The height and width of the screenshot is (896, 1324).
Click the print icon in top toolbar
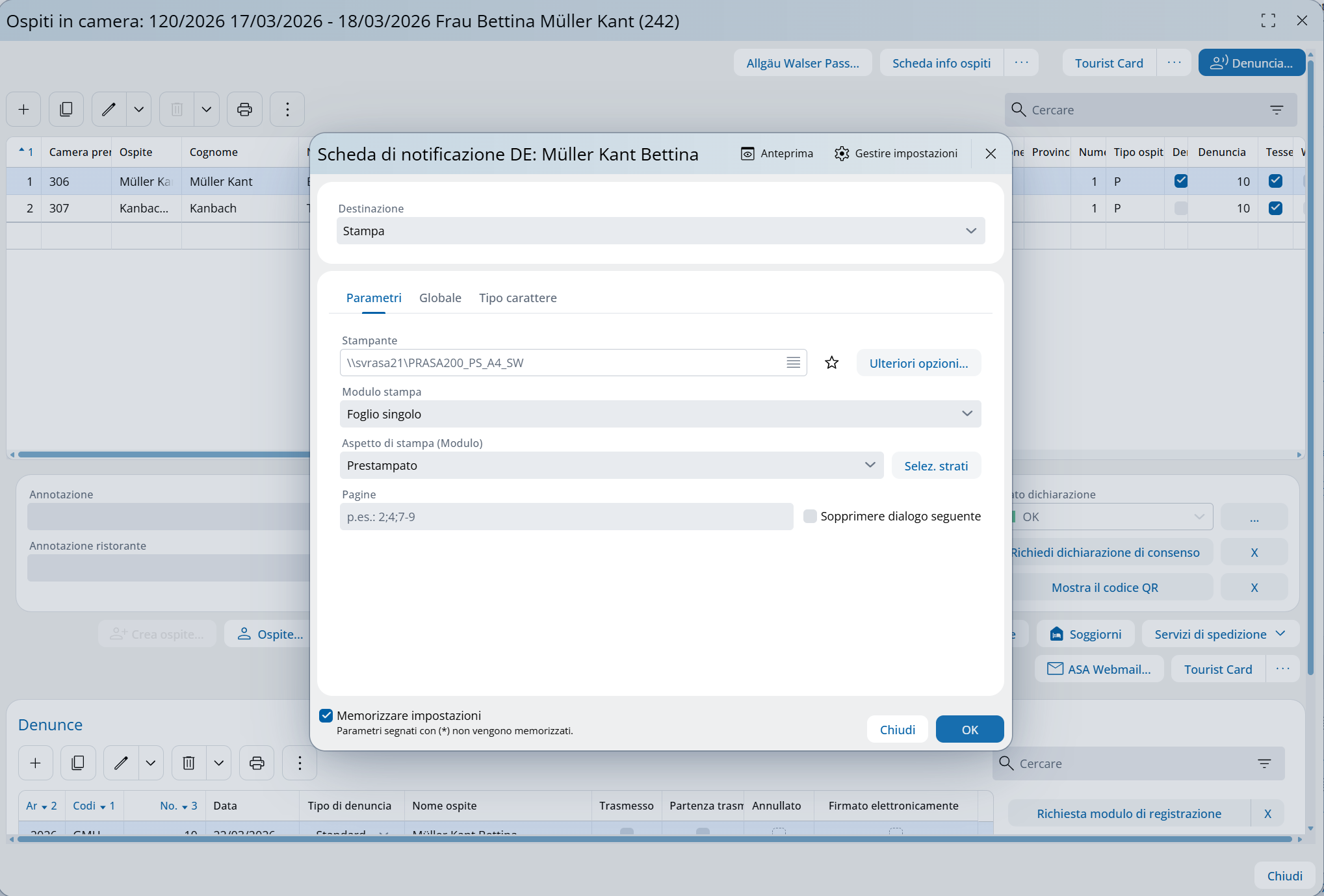(x=244, y=109)
